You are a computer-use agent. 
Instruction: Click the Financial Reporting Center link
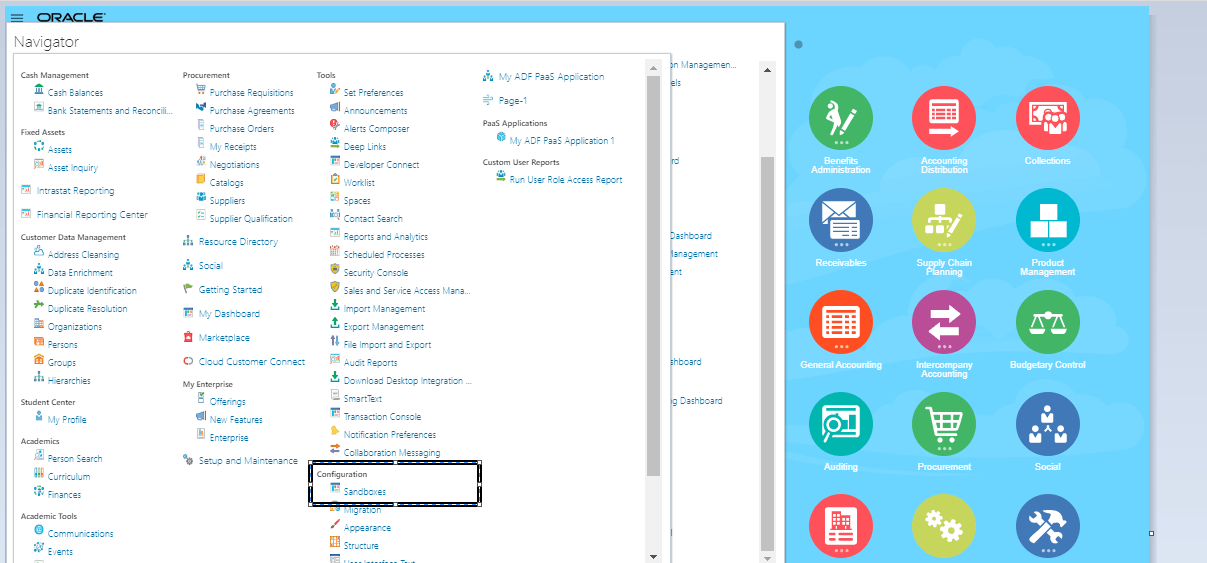[x=91, y=215]
